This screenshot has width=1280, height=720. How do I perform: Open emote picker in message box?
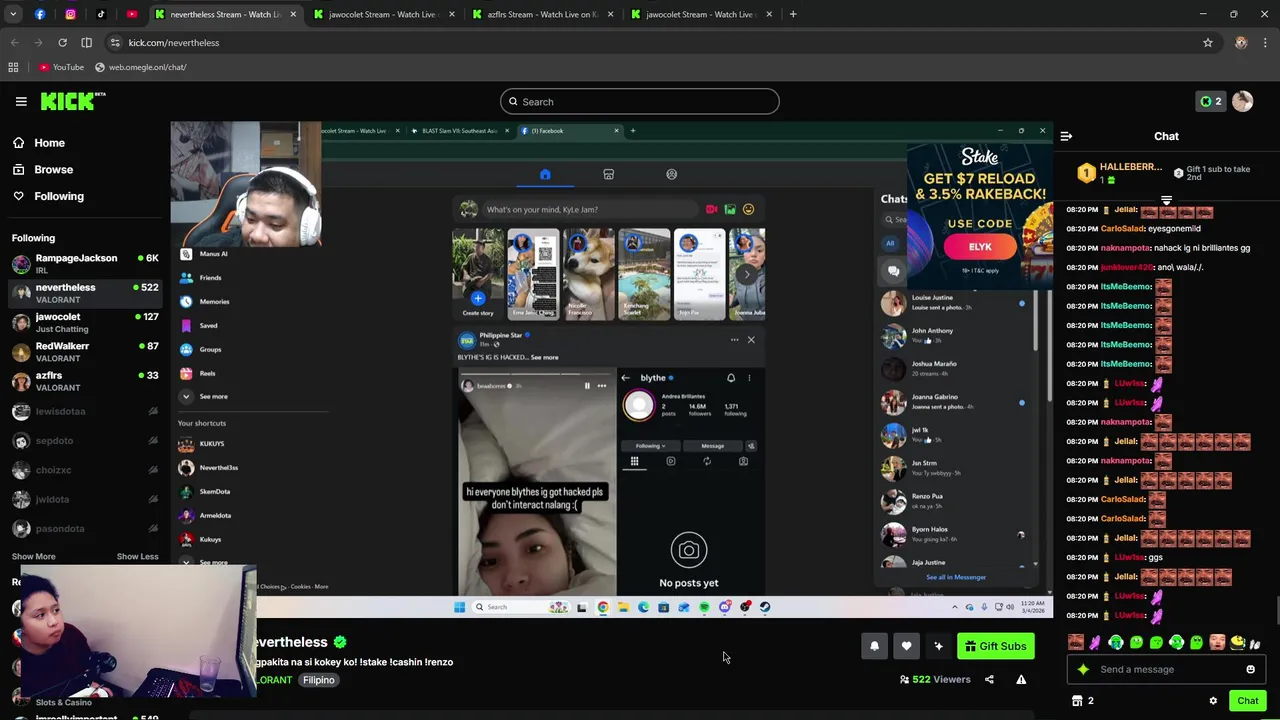(1250, 670)
